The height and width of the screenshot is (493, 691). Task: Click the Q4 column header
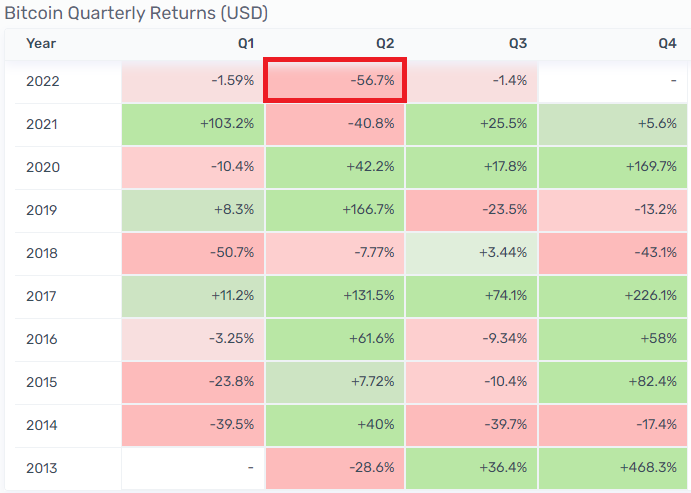667,44
